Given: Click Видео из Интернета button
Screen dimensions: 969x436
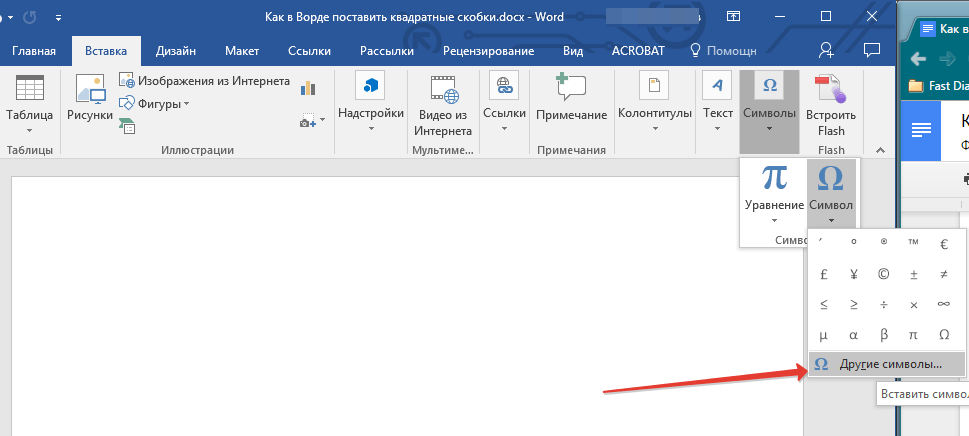Looking at the screenshot, I should tap(442, 105).
